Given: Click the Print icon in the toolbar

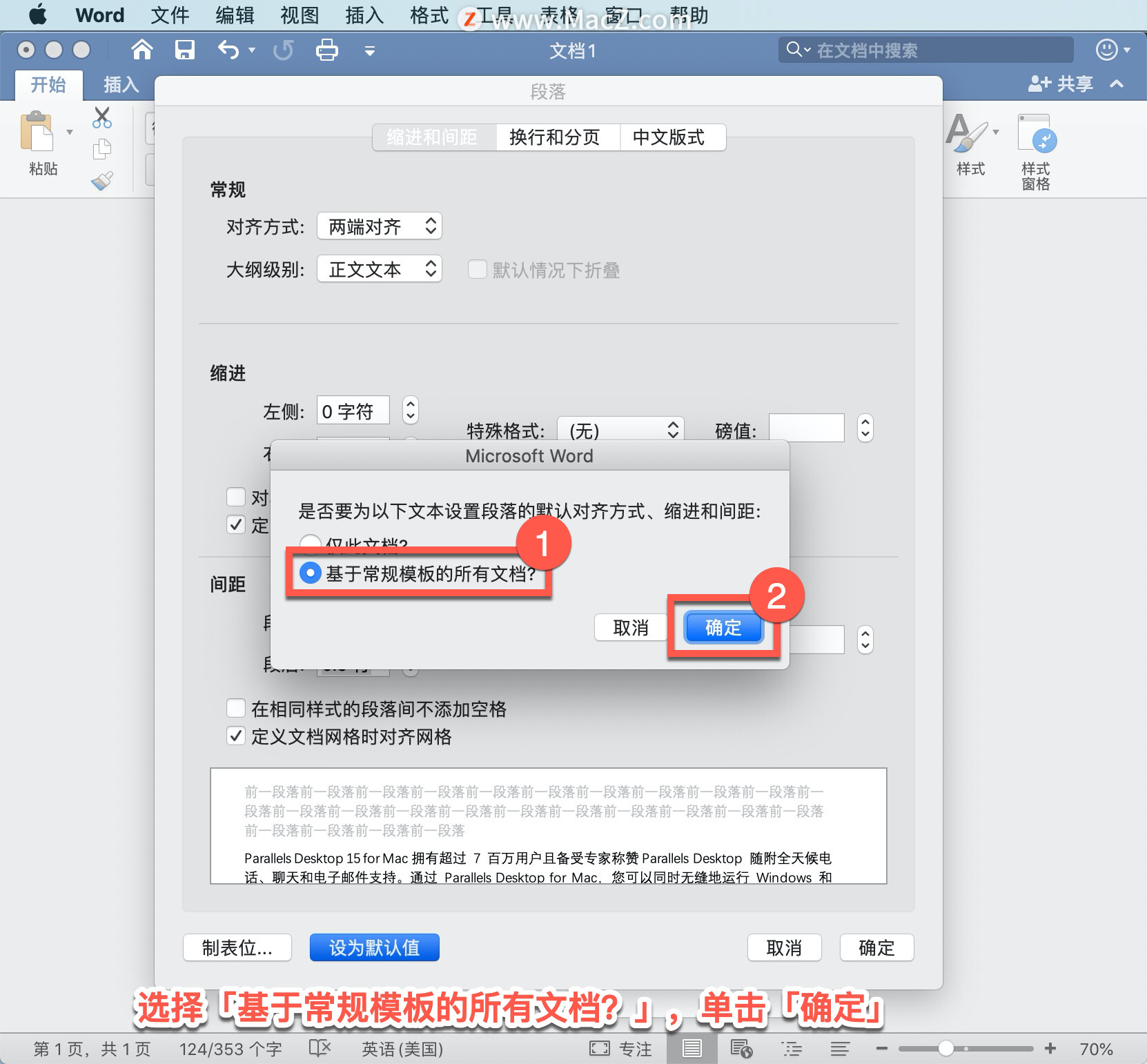Looking at the screenshot, I should [327, 50].
